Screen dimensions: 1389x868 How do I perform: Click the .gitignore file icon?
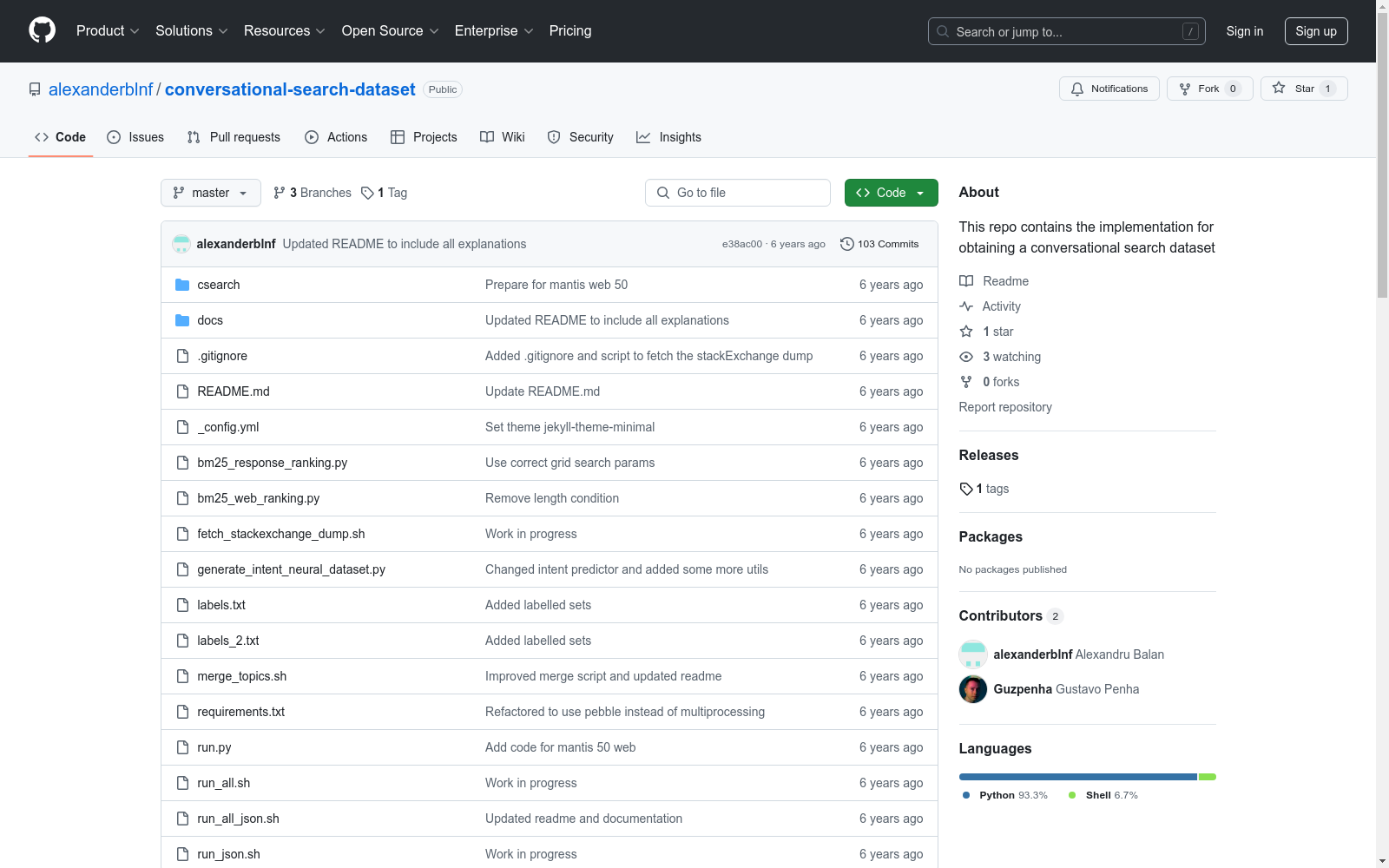pos(182,356)
